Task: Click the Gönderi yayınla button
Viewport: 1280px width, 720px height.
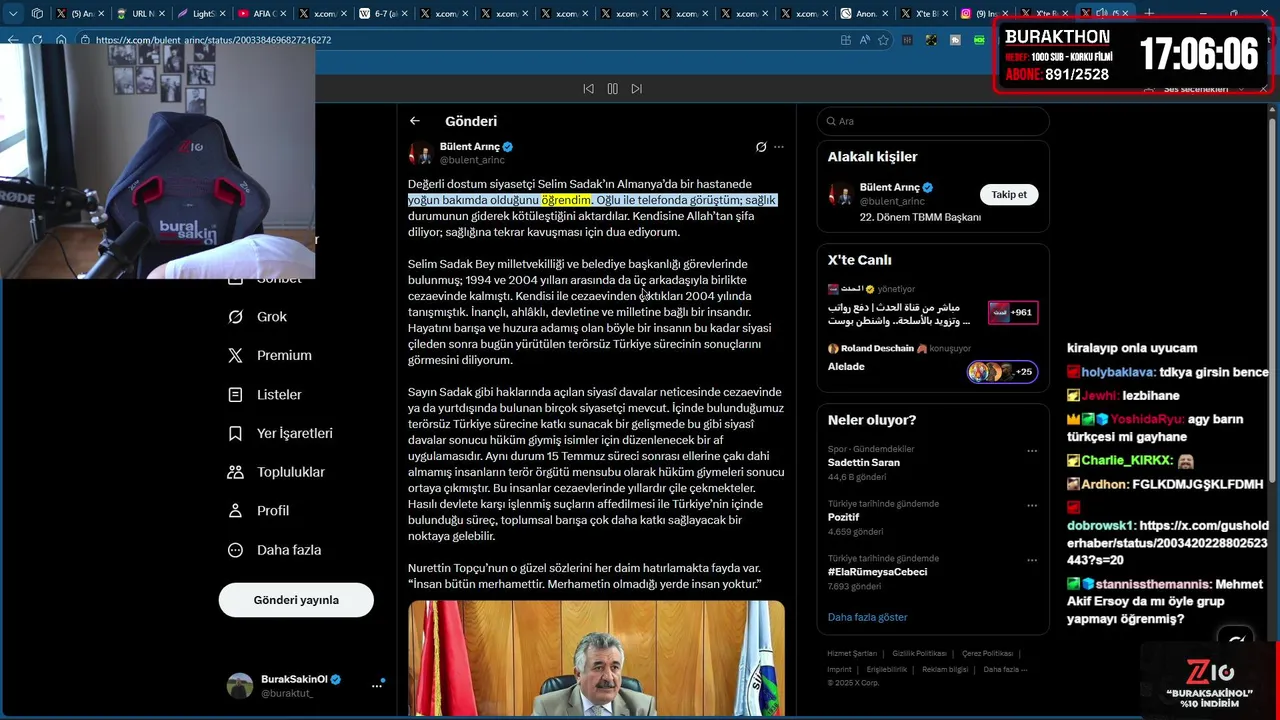Action: click(x=296, y=600)
